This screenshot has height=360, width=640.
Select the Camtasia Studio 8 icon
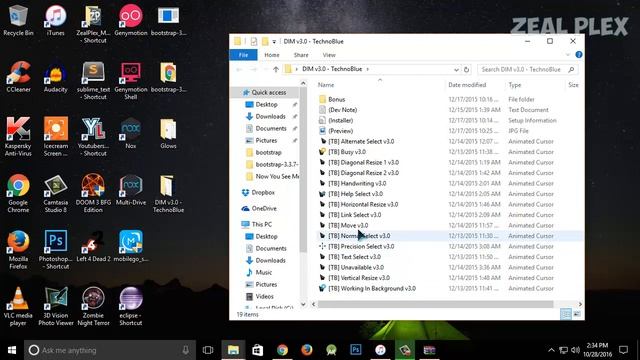[56, 193]
